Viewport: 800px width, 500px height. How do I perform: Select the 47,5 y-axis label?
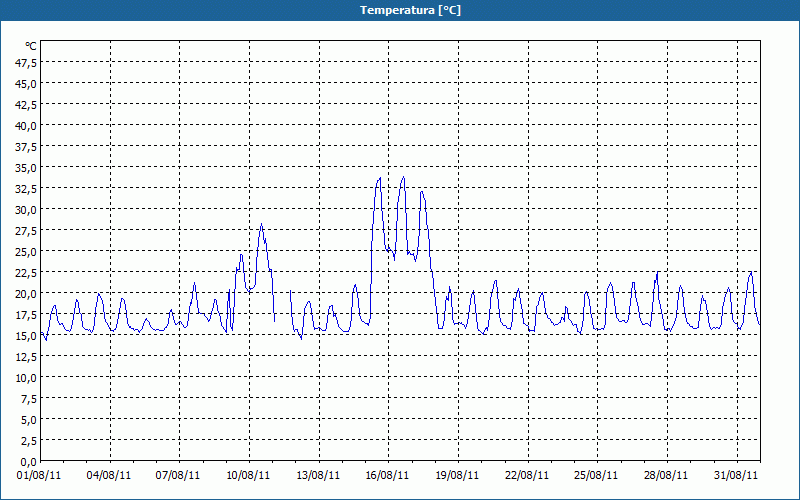26,63
